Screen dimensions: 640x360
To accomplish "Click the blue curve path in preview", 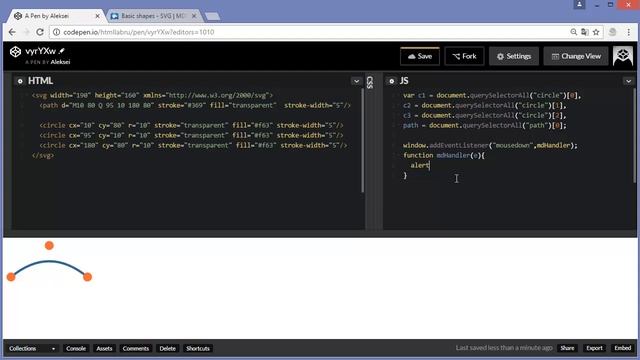I will pyautogui.click(x=49, y=262).
